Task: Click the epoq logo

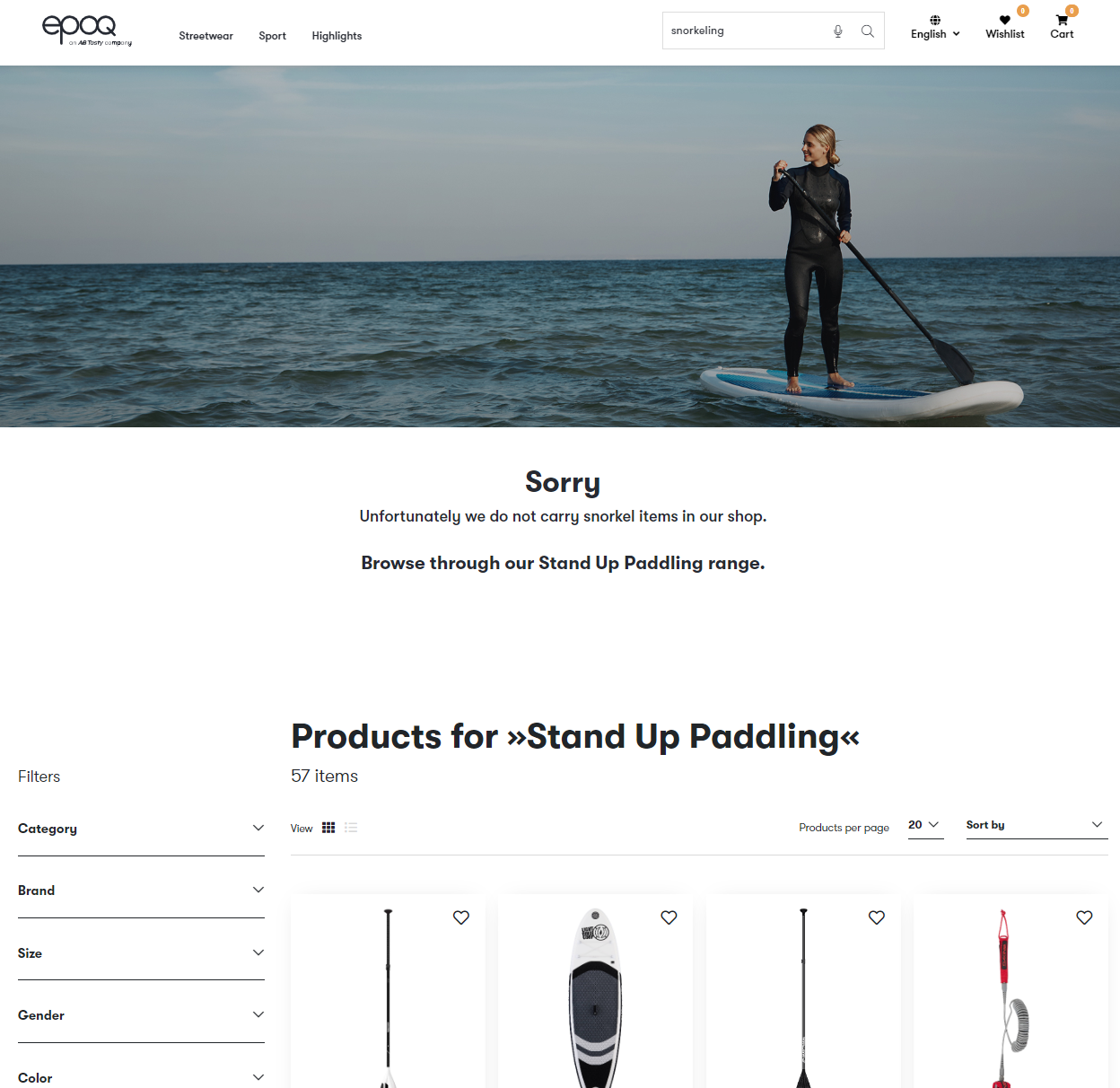Action: pos(87,31)
